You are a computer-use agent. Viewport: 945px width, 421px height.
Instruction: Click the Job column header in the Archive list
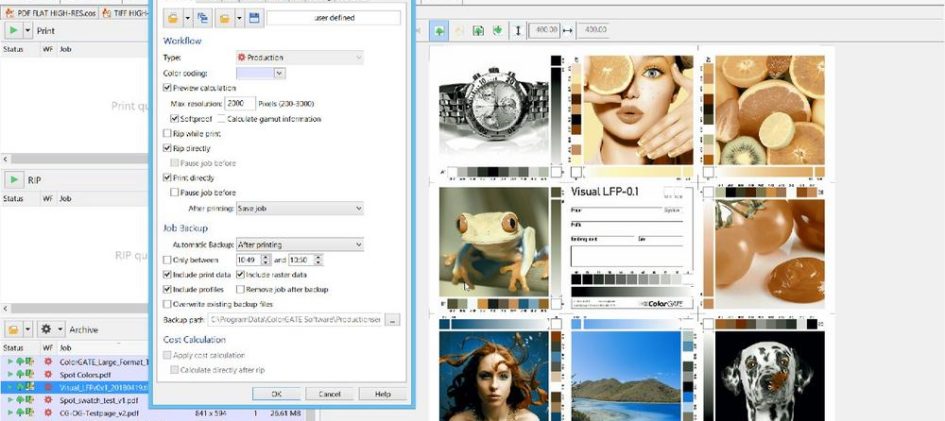(x=65, y=348)
